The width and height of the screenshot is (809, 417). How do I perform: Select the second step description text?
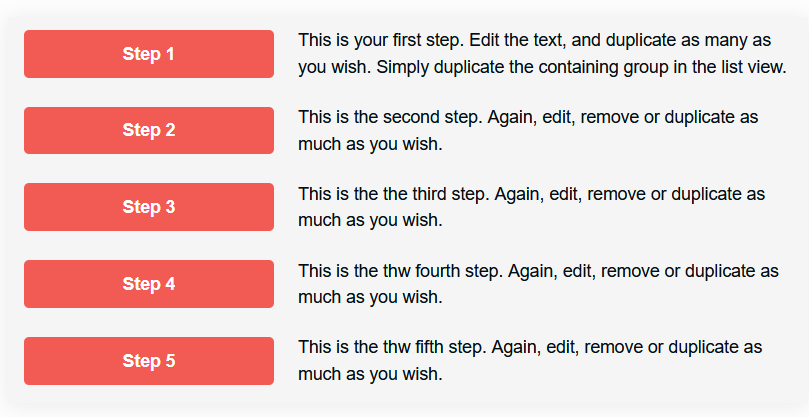coord(528,130)
